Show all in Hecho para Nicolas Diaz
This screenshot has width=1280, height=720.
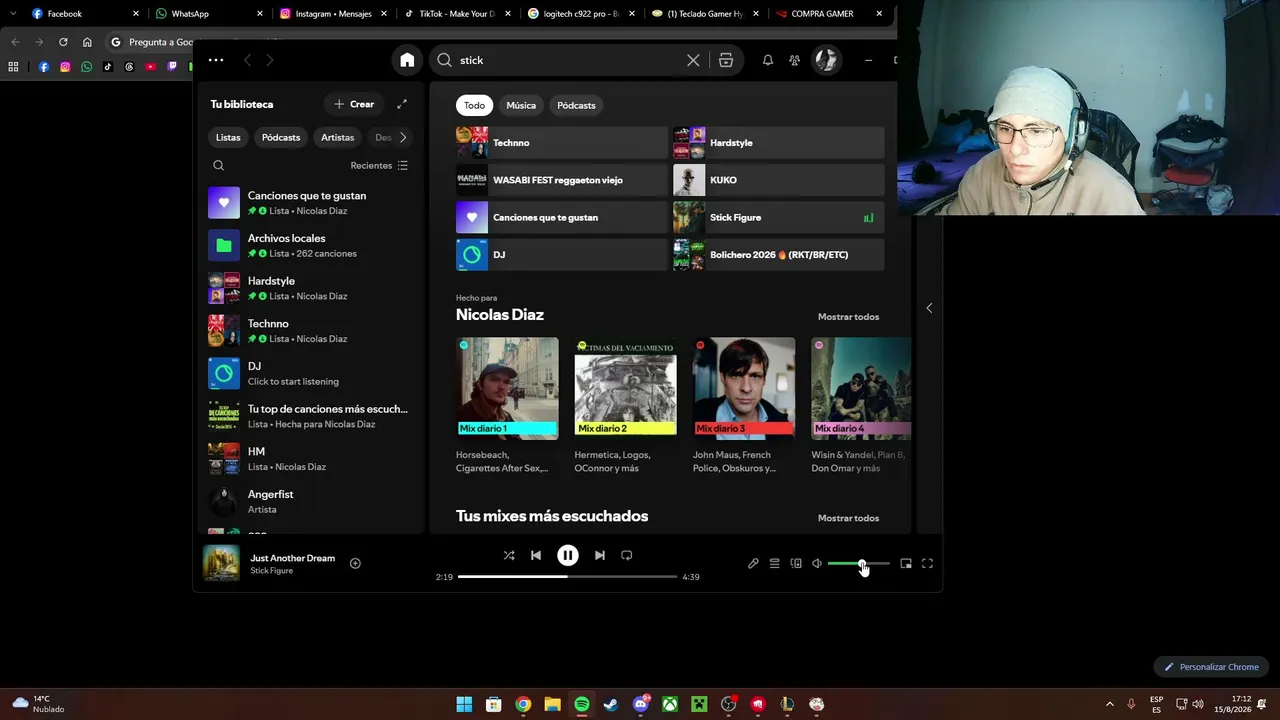click(x=848, y=317)
